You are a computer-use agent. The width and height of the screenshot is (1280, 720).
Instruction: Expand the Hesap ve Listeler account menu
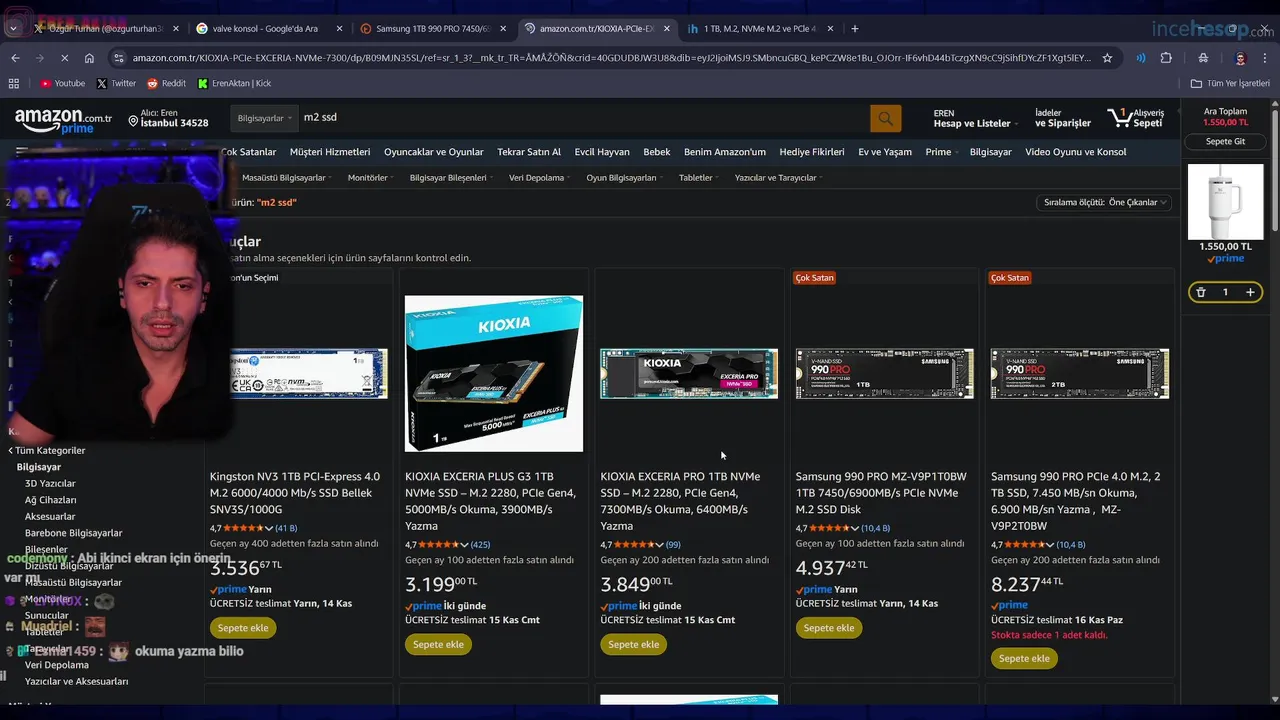pyautogui.click(x=975, y=119)
